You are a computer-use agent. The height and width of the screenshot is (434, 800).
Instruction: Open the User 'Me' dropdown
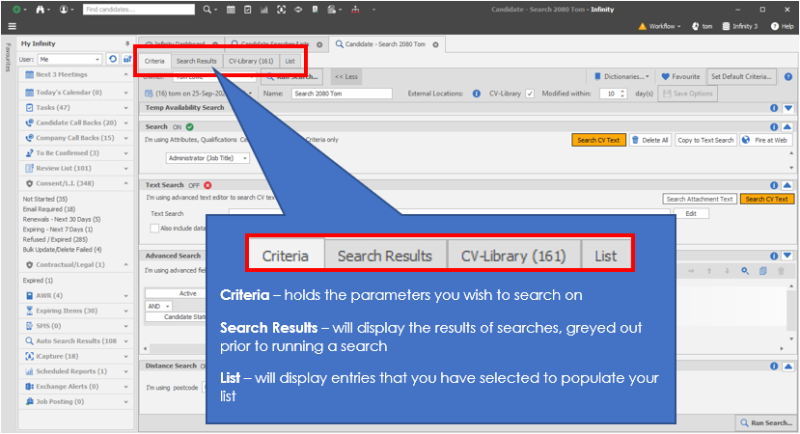point(70,59)
